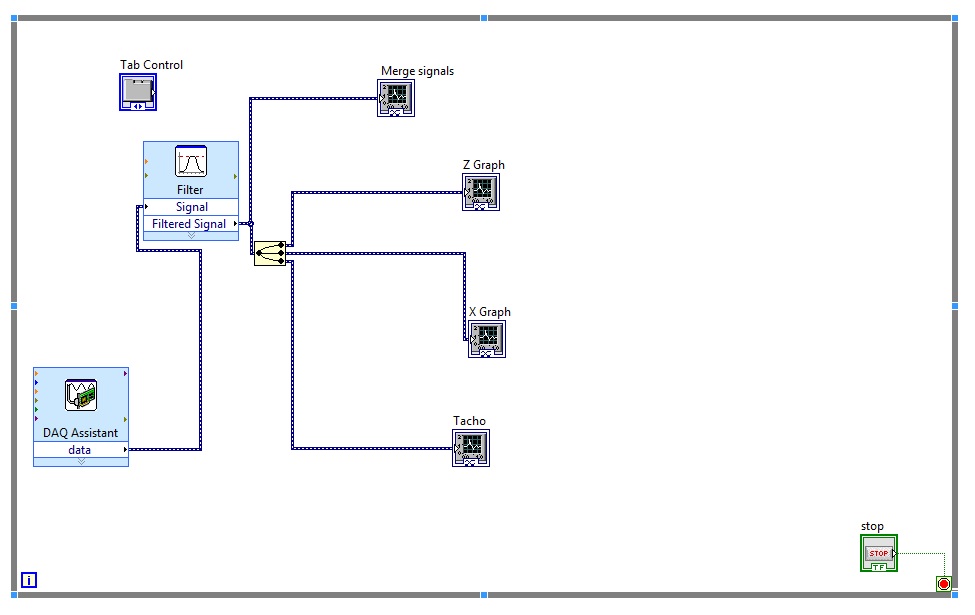The width and height of the screenshot is (975, 615).
Task: Expand the DAQ Assistant chevron below data
Action: click(80, 461)
